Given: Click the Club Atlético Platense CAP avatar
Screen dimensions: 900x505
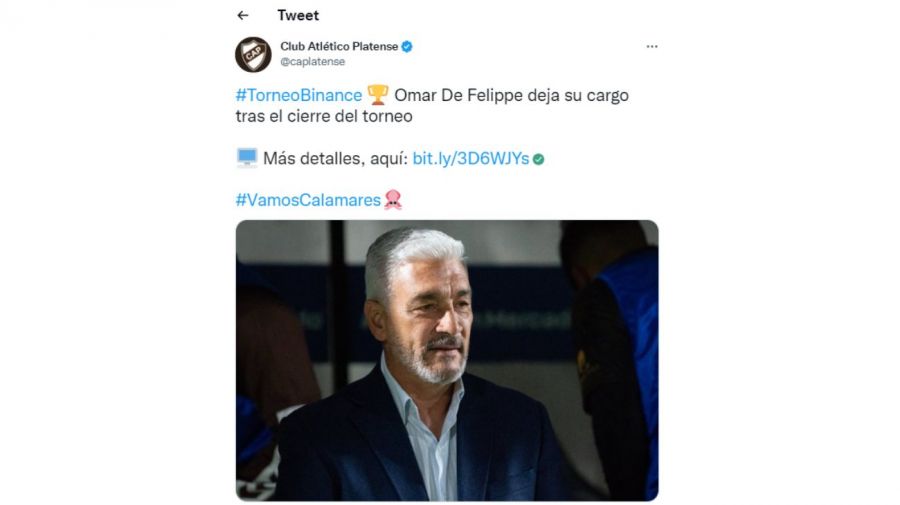Looking at the screenshot, I should [253, 55].
